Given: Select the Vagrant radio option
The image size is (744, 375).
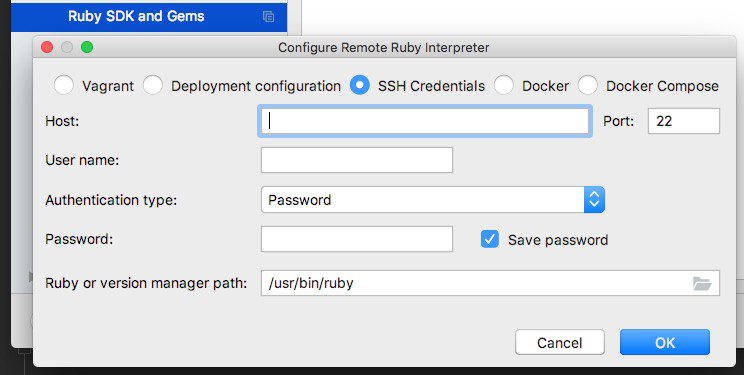Looking at the screenshot, I should pos(64,85).
